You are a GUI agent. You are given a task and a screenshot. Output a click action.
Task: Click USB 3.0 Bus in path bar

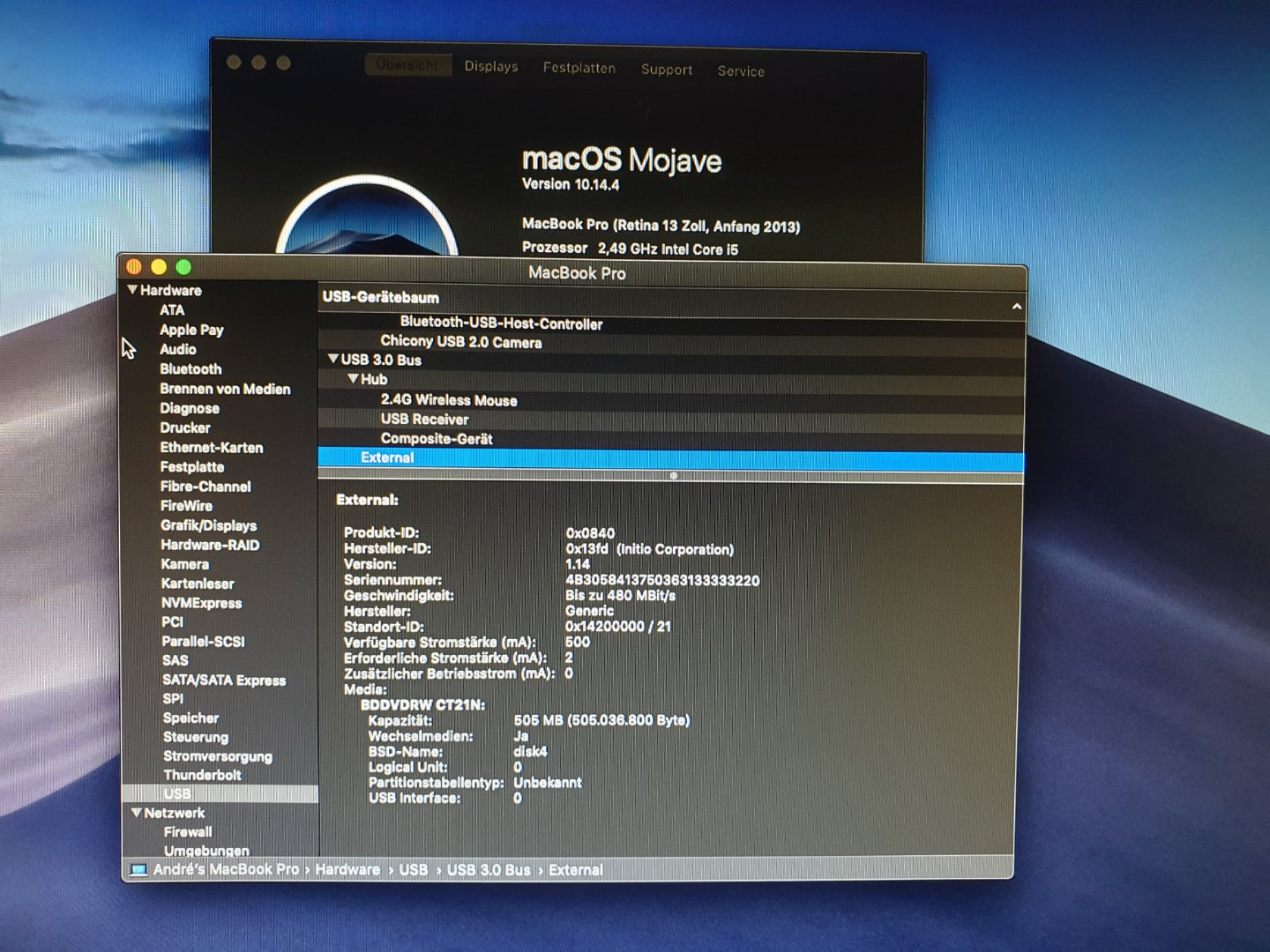489,870
